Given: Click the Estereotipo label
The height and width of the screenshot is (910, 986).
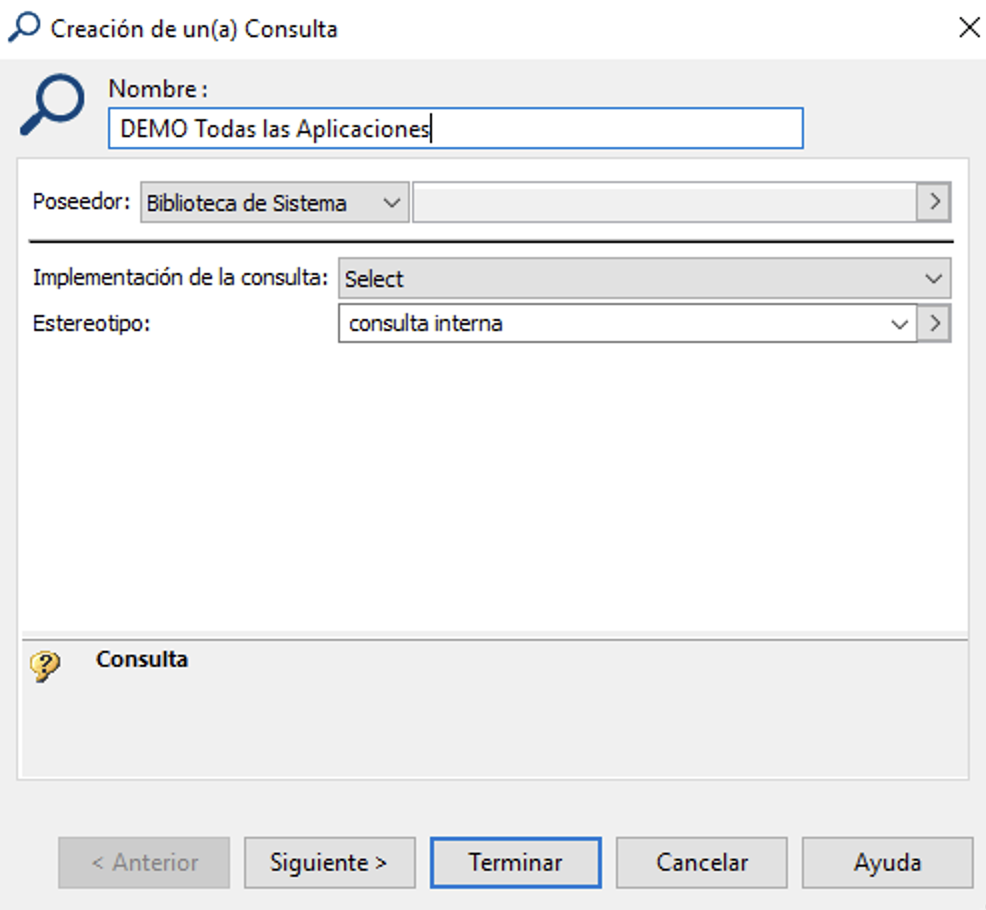Looking at the screenshot, I should (x=92, y=323).
